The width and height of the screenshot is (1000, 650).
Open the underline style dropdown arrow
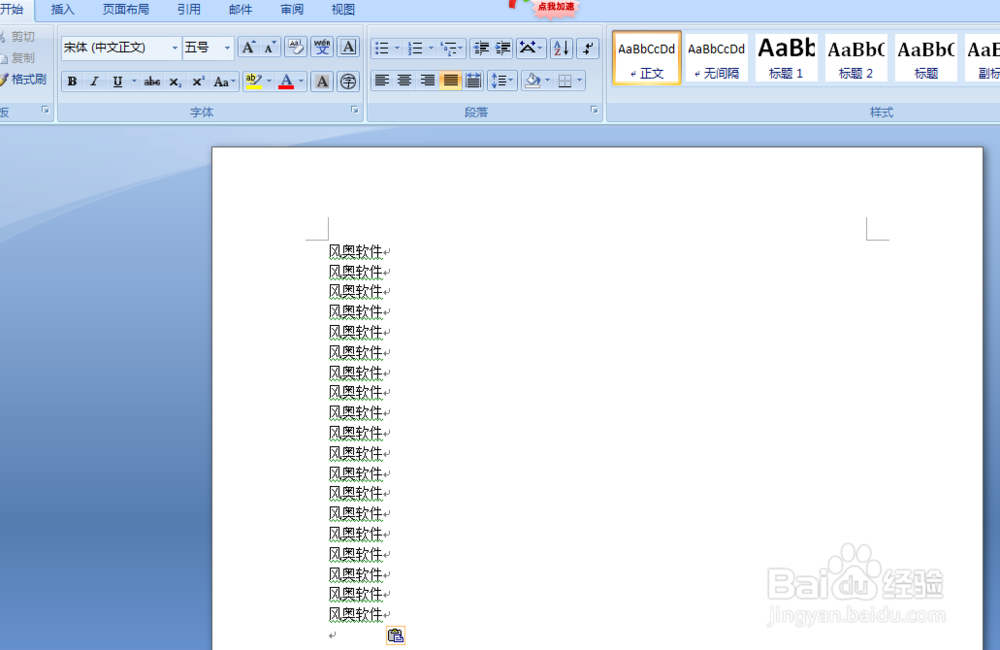click(134, 82)
